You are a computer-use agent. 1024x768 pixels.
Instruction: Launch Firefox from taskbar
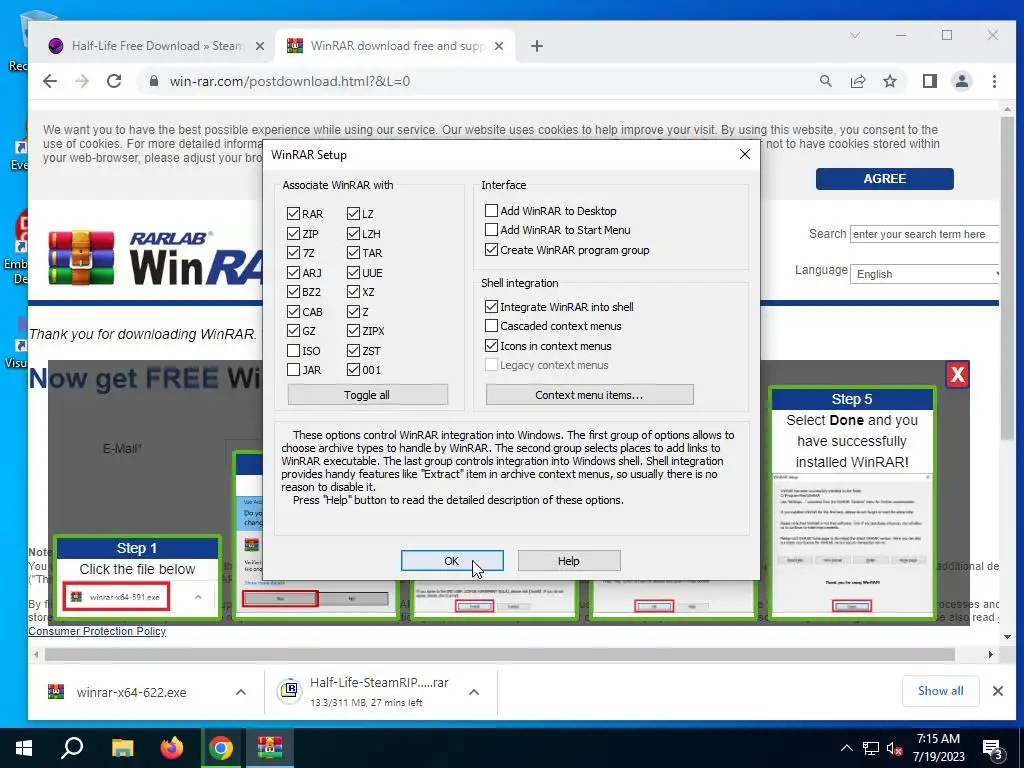point(172,748)
